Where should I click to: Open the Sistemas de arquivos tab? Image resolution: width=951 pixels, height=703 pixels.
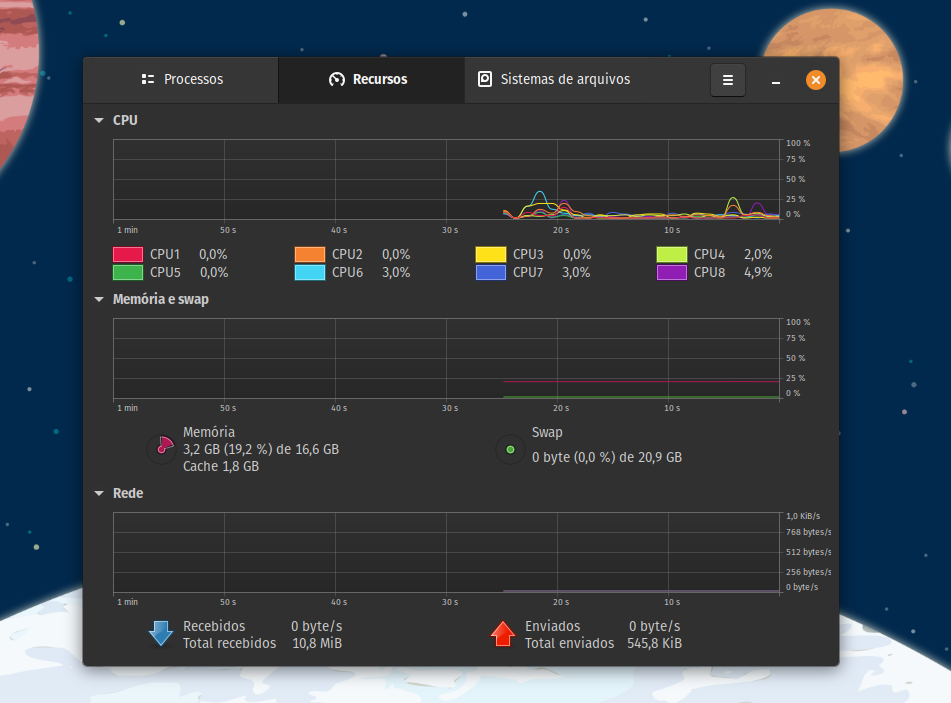coord(554,80)
